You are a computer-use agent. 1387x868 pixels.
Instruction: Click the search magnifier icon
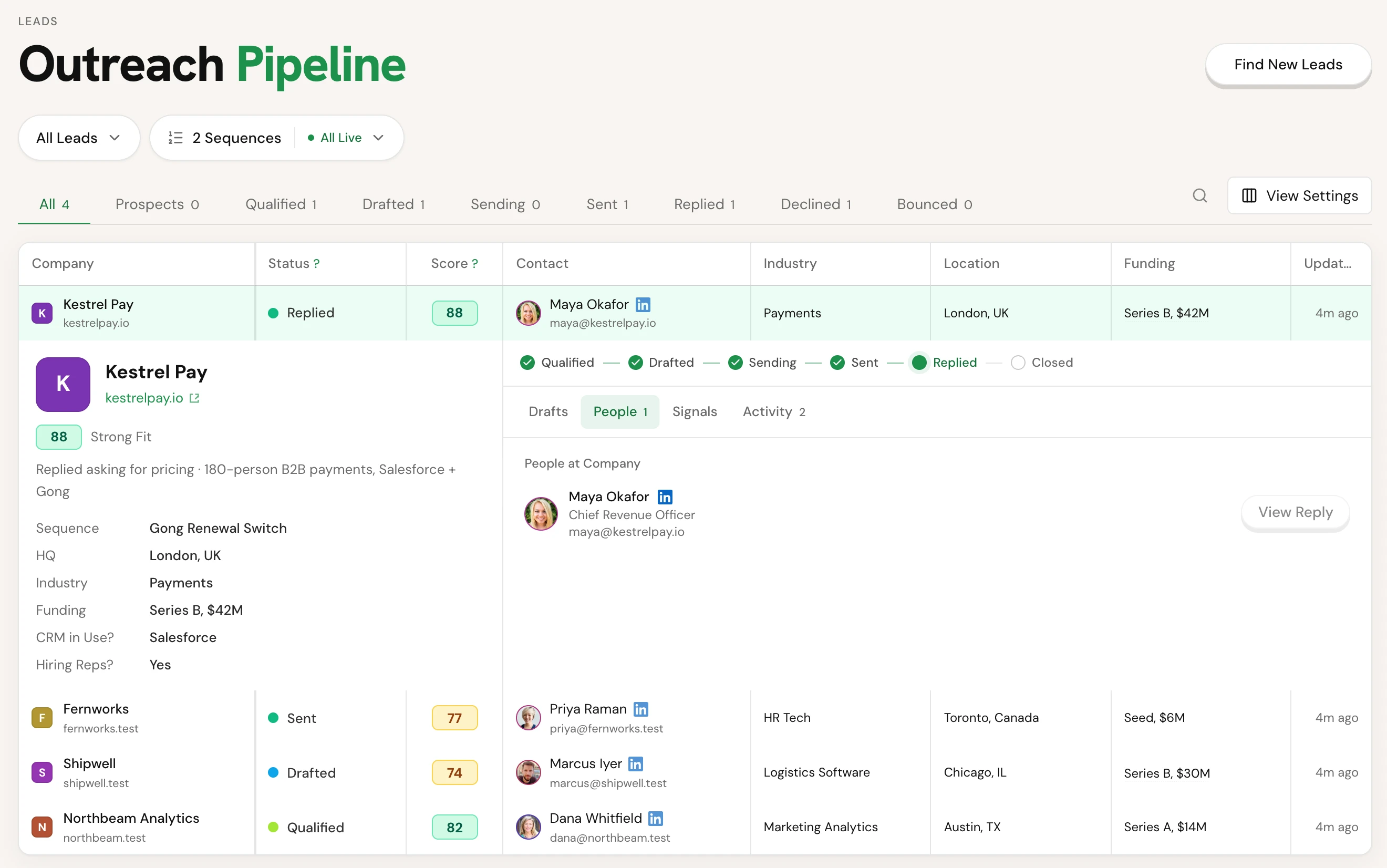pyautogui.click(x=1199, y=196)
